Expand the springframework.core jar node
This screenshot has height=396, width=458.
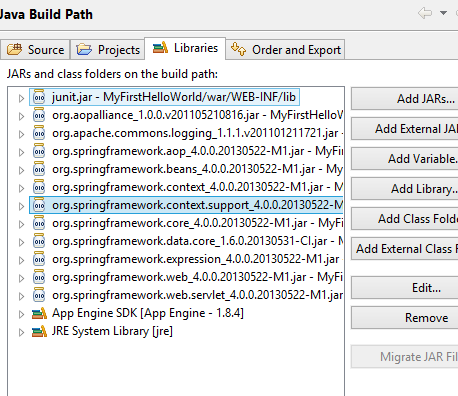click(21, 224)
